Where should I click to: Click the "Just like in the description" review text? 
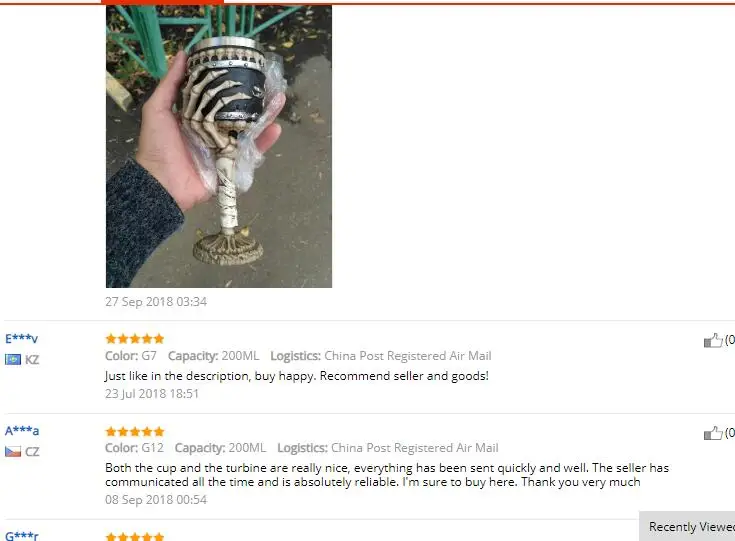click(297, 376)
